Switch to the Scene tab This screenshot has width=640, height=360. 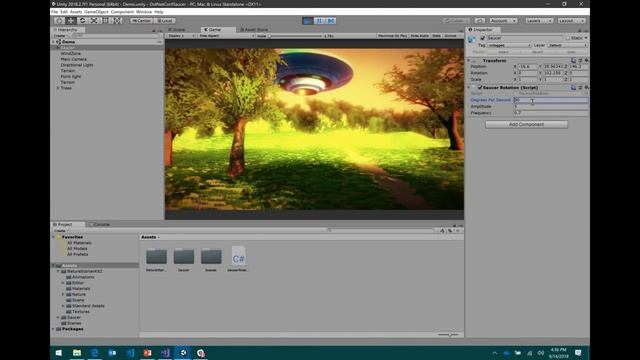click(177, 30)
